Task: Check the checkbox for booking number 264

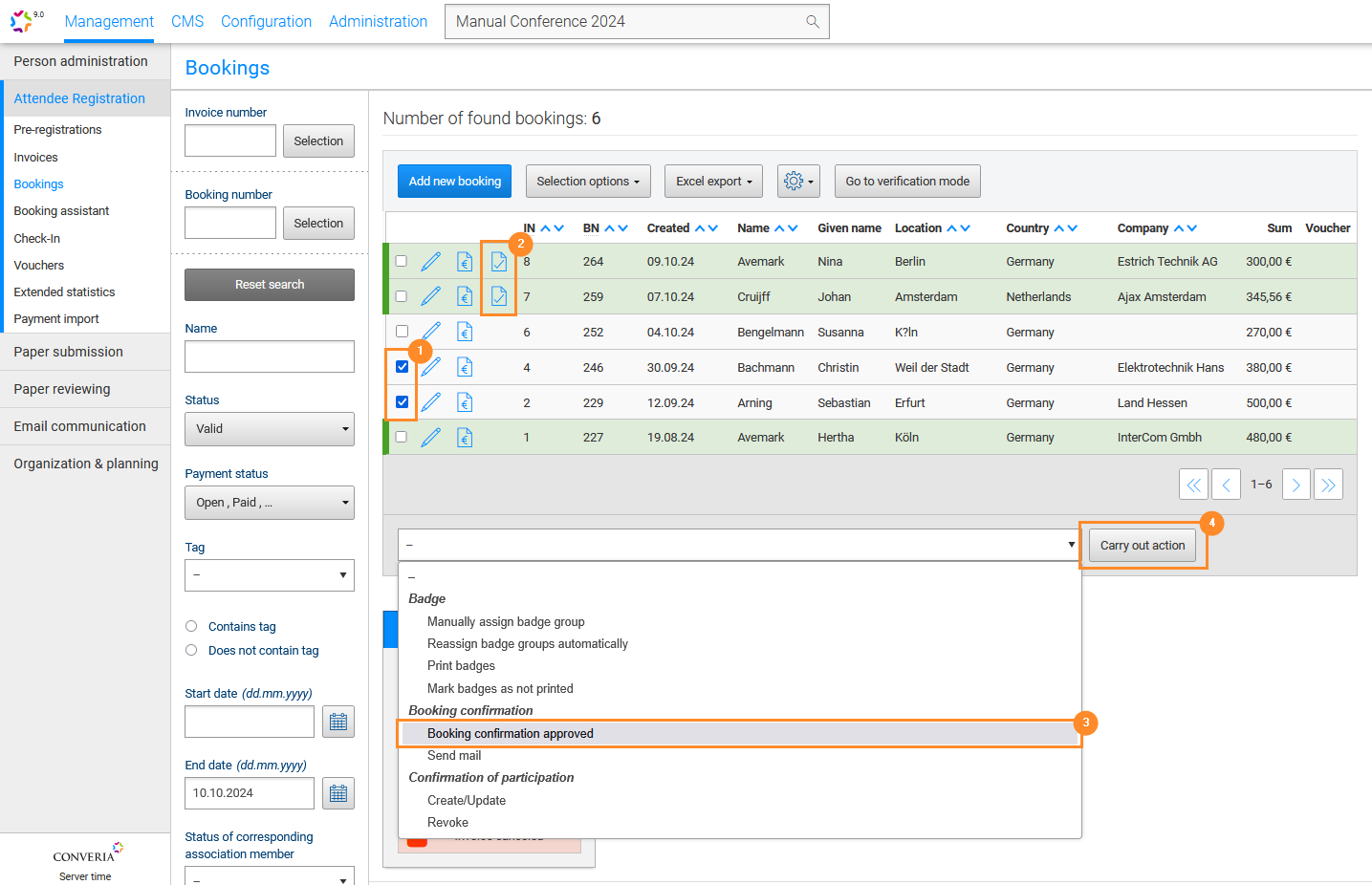Action: click(x=401, y=261)
